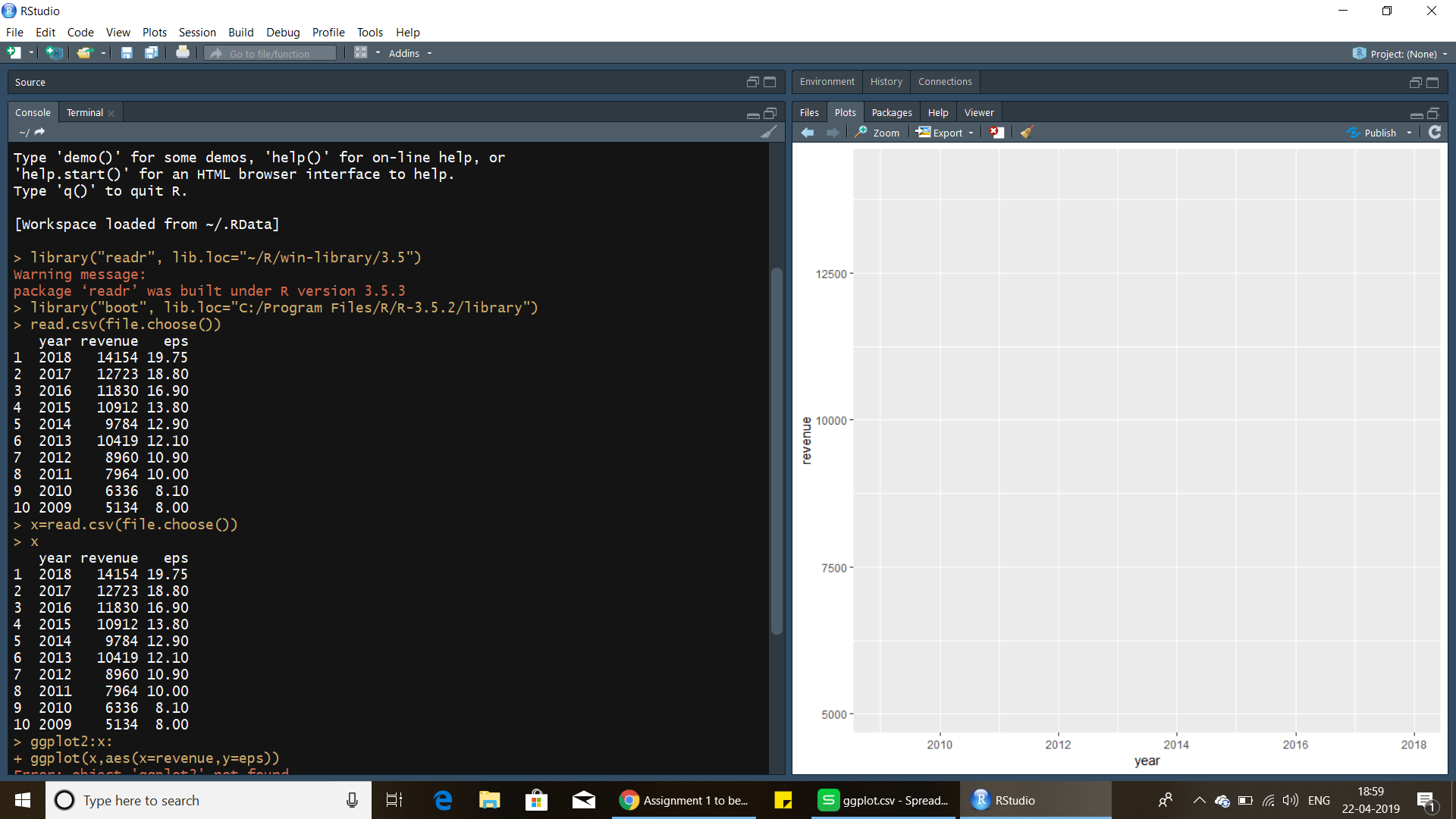This screenshot has height=819, width=1456.
Task: Refresh the current plot
Action: click(1434, 133)
